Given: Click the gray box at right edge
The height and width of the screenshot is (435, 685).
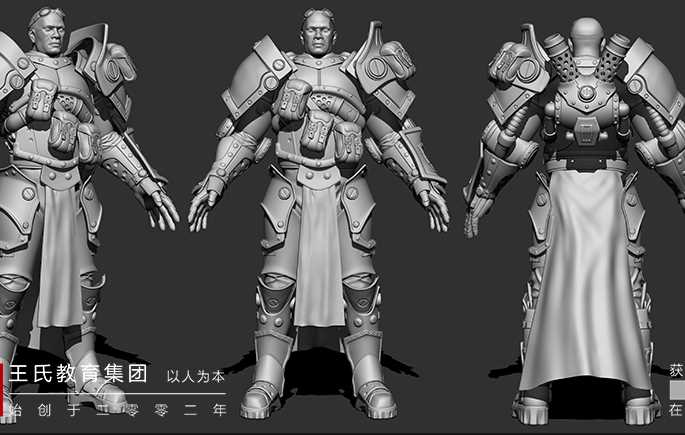Looking at the screenshot, I should coord(677,389).
